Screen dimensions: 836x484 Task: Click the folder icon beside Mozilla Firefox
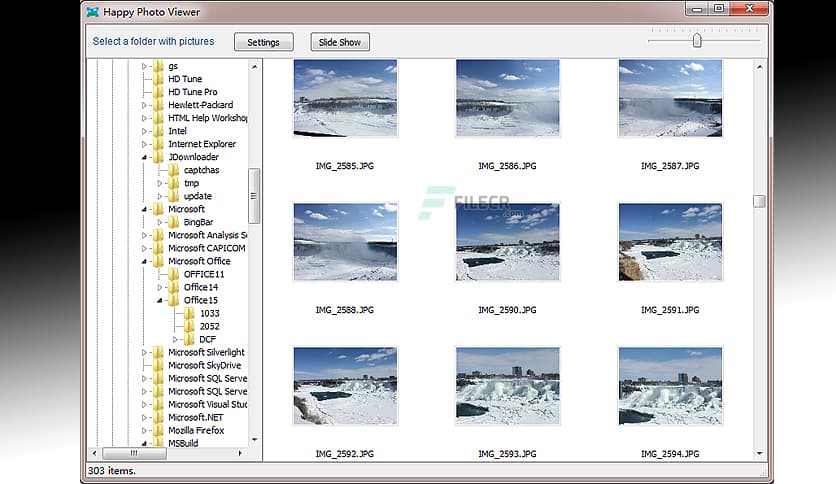pyautogui.click(x=158, y=430)
